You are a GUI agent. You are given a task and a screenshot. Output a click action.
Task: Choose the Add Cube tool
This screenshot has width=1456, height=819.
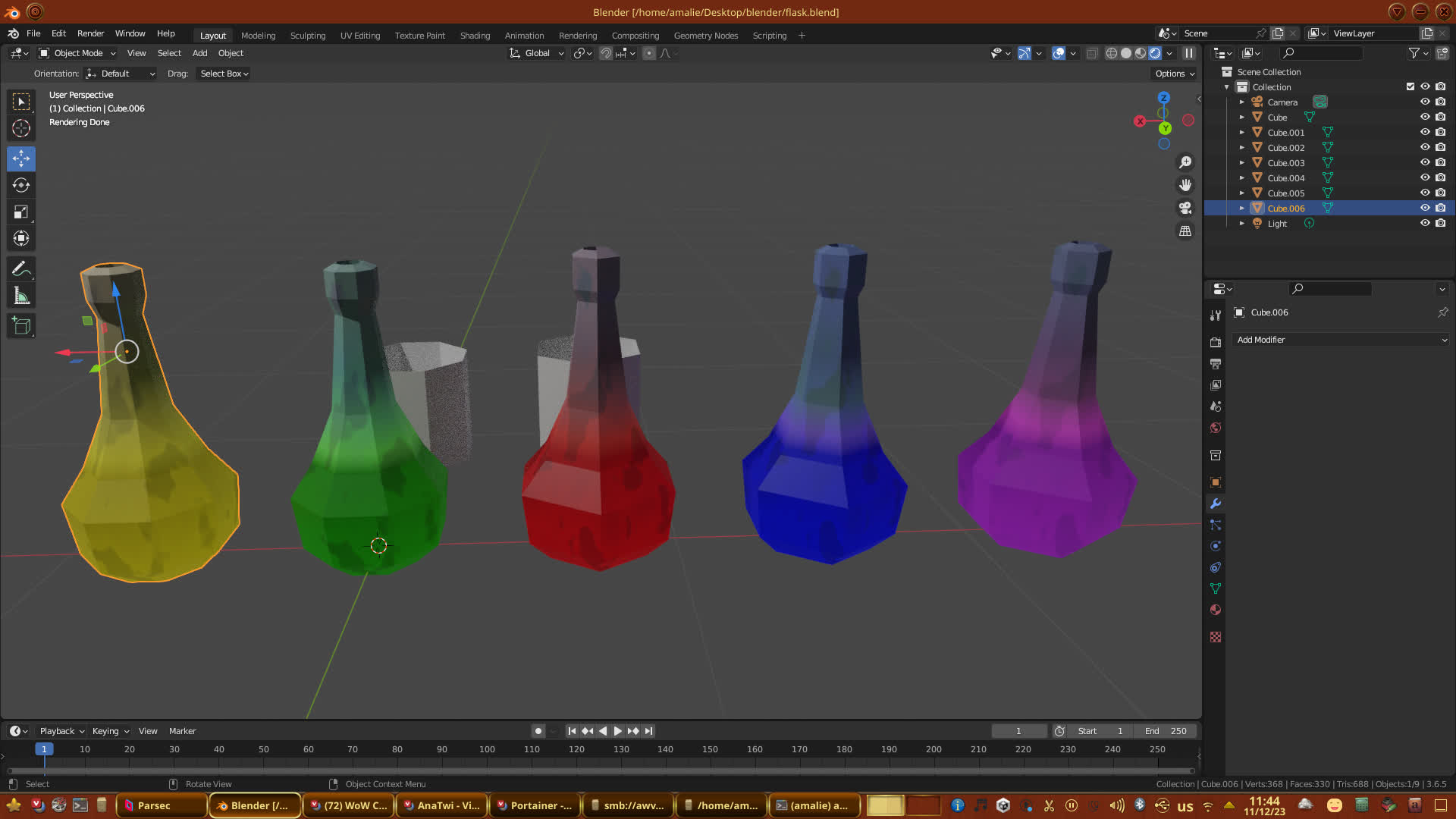point(21,326)
